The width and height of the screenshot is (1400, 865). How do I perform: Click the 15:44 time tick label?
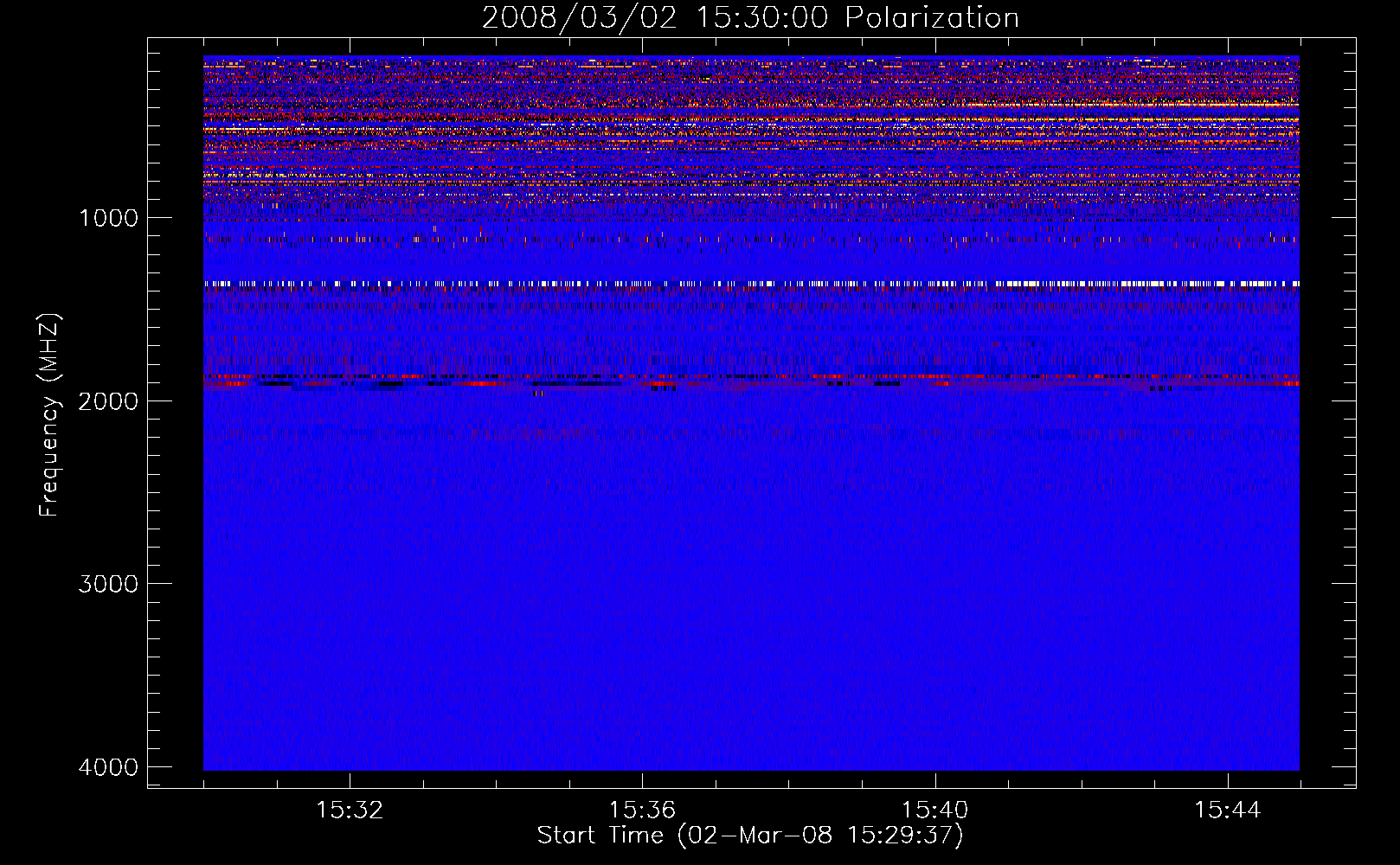point(1227,811)
